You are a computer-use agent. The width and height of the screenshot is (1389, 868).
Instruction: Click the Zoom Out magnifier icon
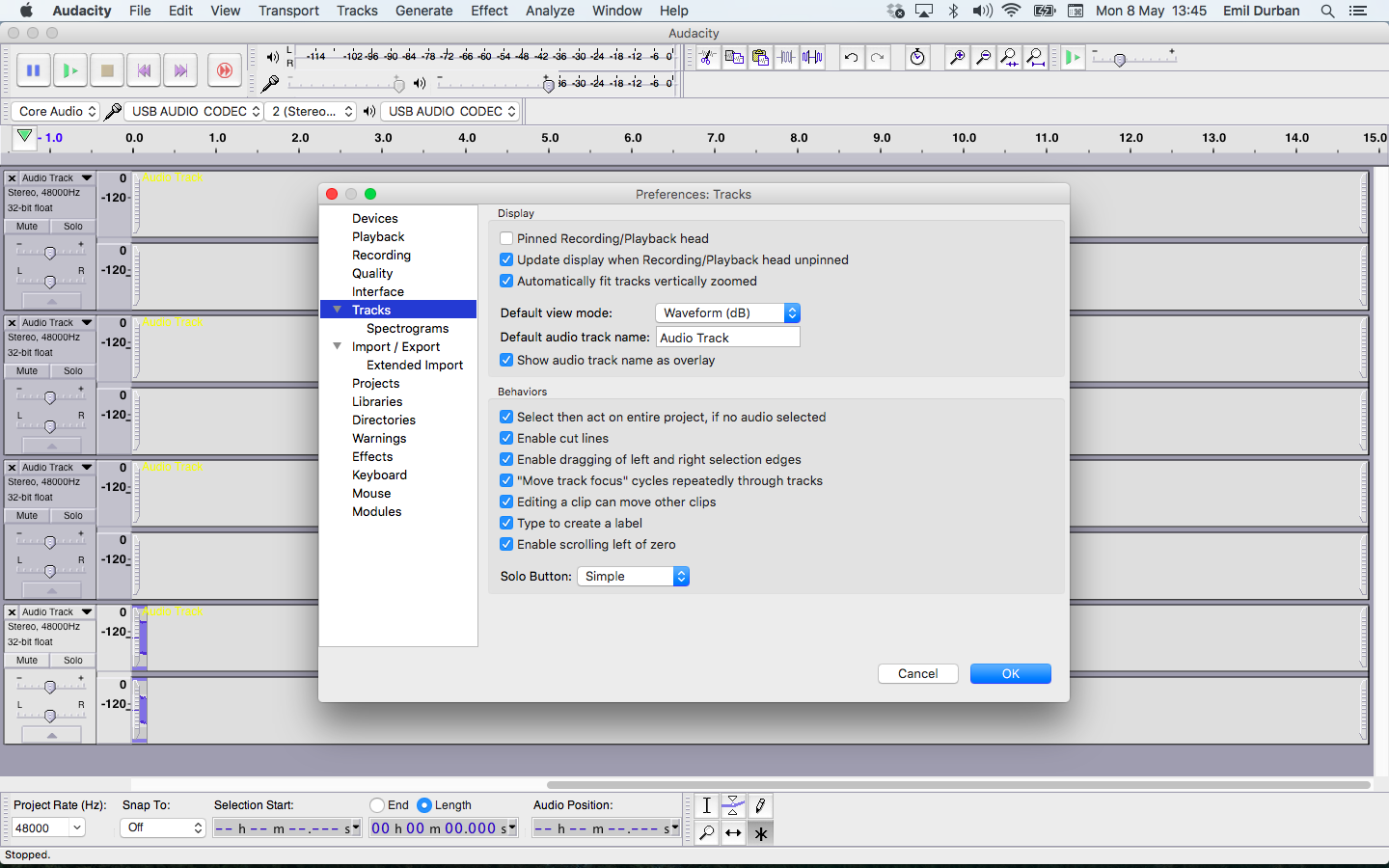tap(983, 58)
